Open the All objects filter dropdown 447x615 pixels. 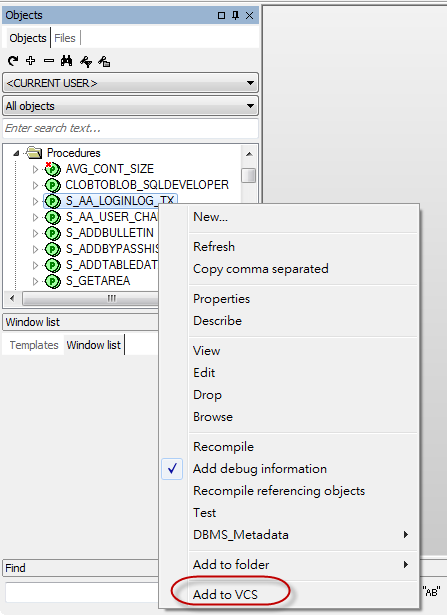(x=250, y=106)
